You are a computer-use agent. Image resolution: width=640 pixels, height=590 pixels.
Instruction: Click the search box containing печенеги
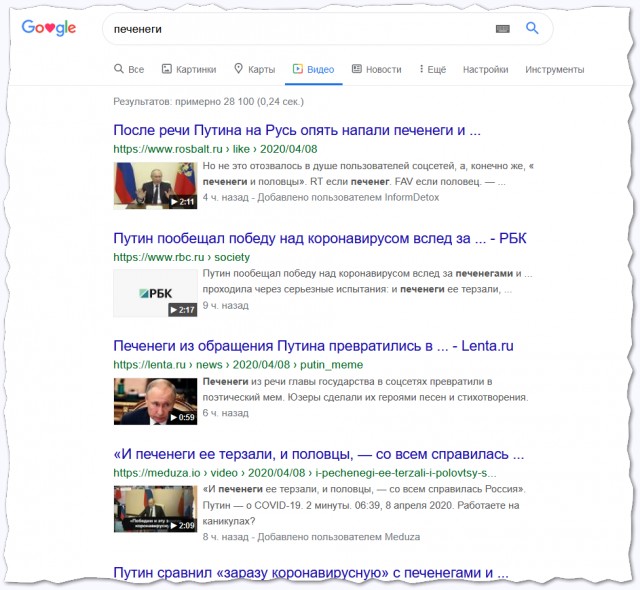click(x=327, y=29)
